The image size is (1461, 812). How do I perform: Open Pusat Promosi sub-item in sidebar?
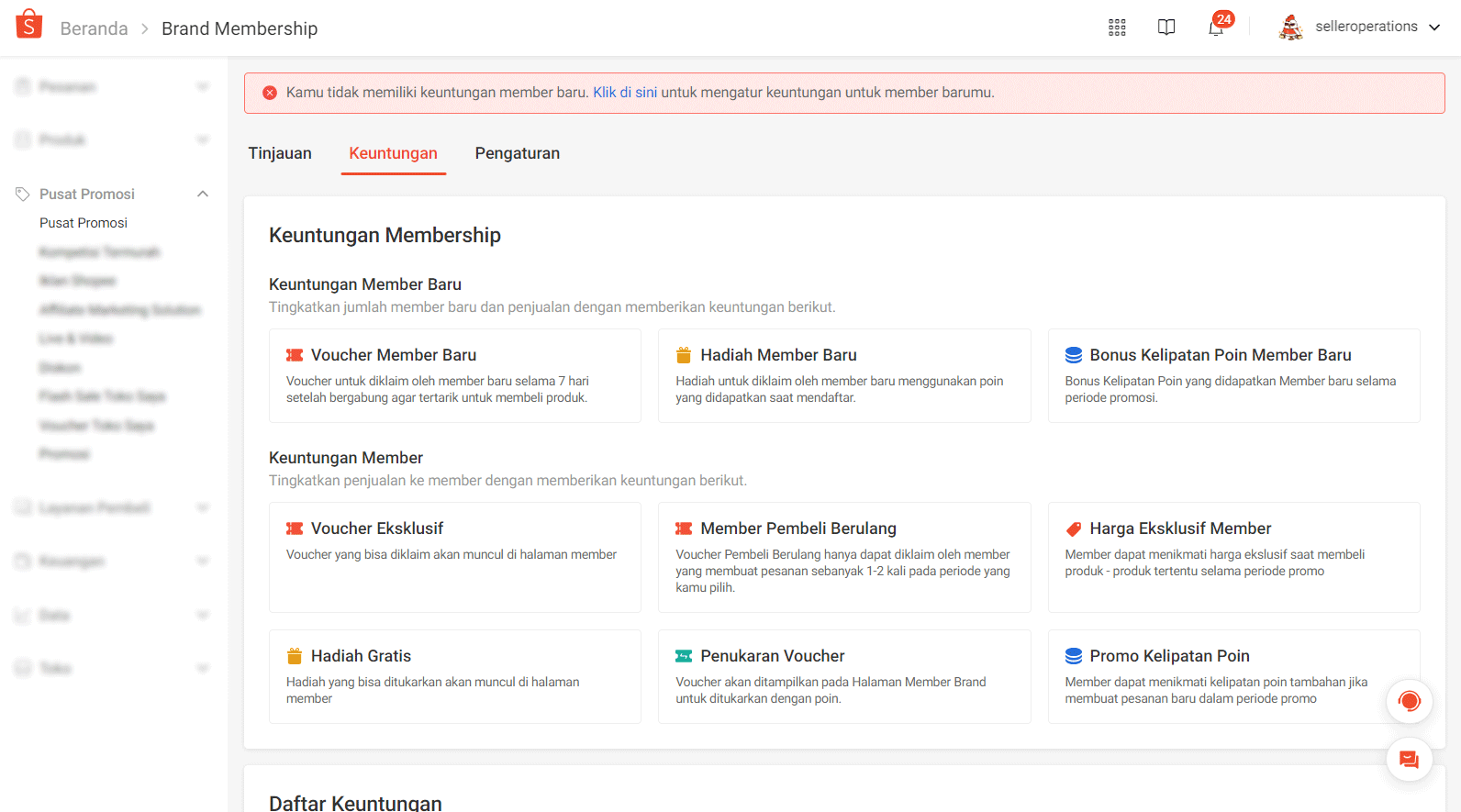click(x=84, y=223)
